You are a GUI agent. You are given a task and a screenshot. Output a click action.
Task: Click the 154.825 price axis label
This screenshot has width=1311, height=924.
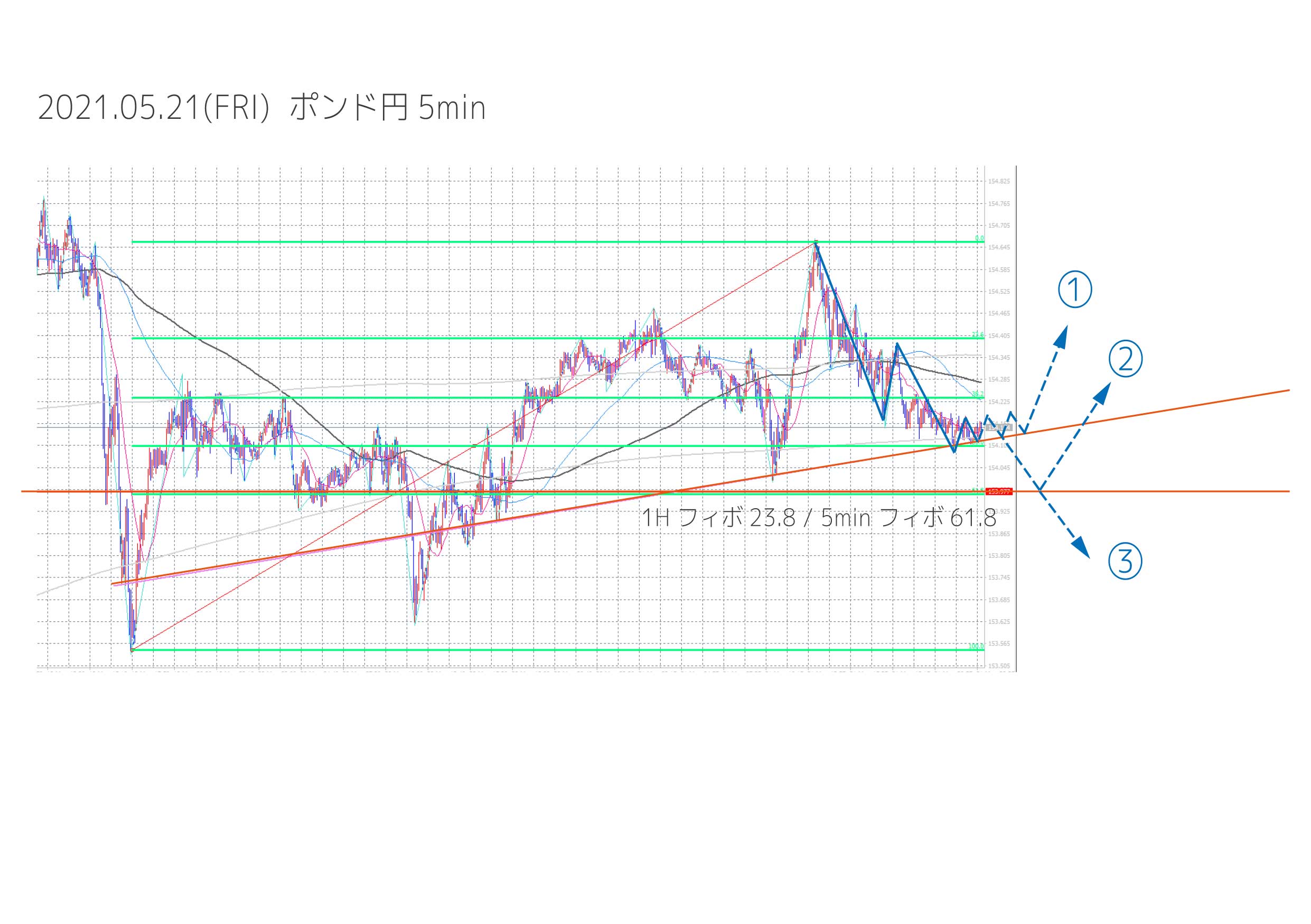coord(999,182)
